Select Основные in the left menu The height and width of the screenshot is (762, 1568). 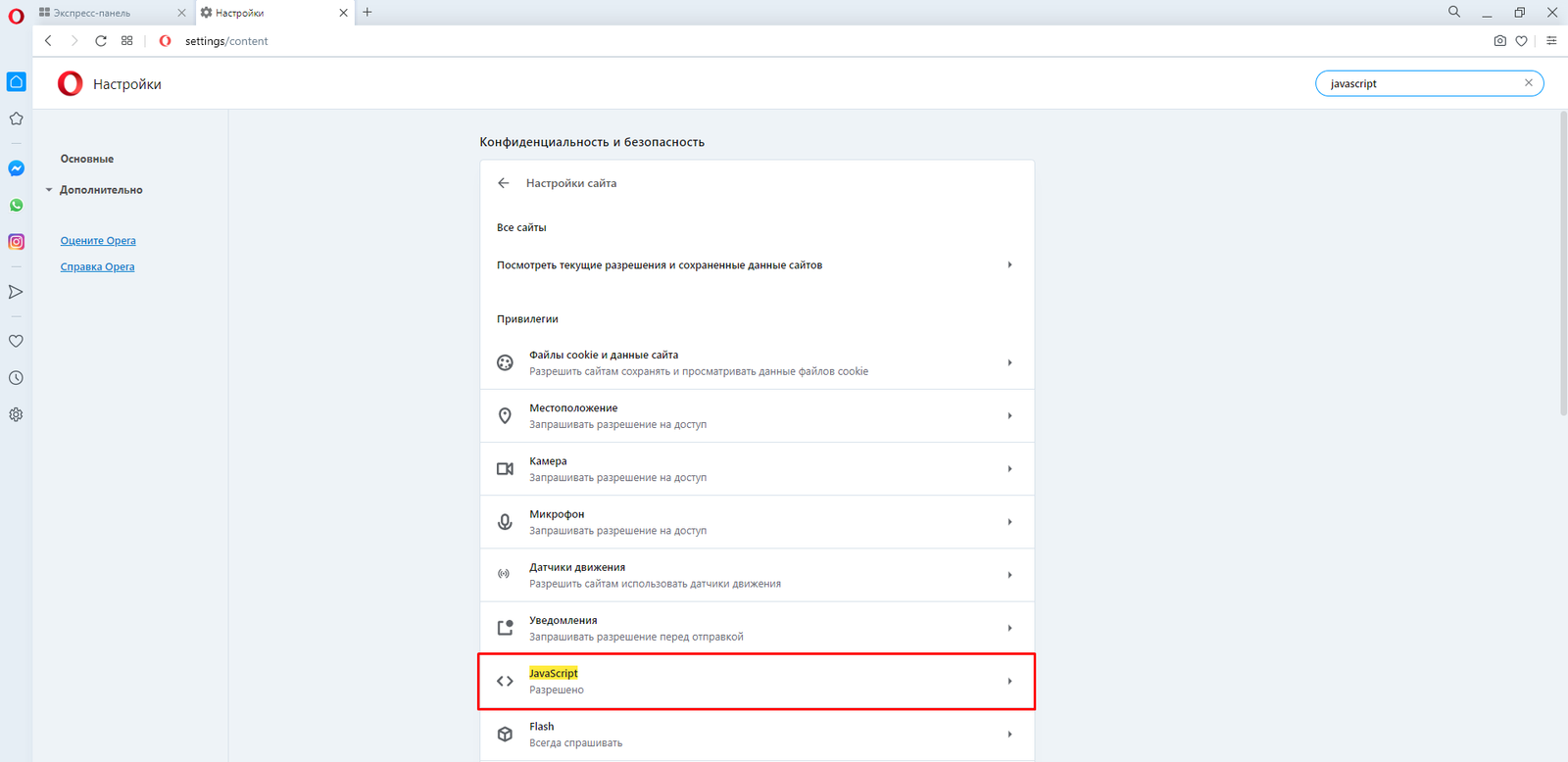[x=87, y=159]
